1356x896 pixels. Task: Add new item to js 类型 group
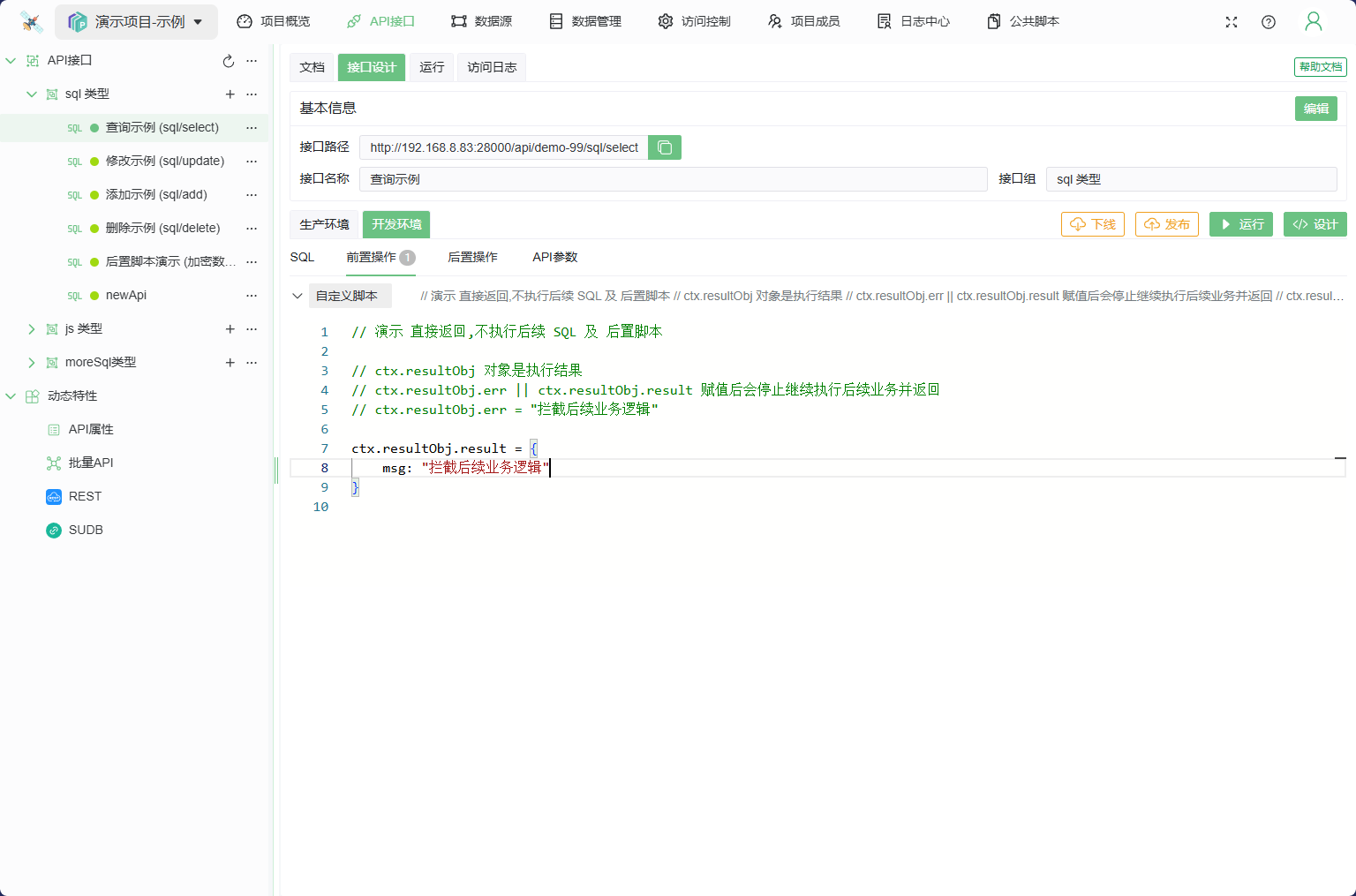pos(230,329)
